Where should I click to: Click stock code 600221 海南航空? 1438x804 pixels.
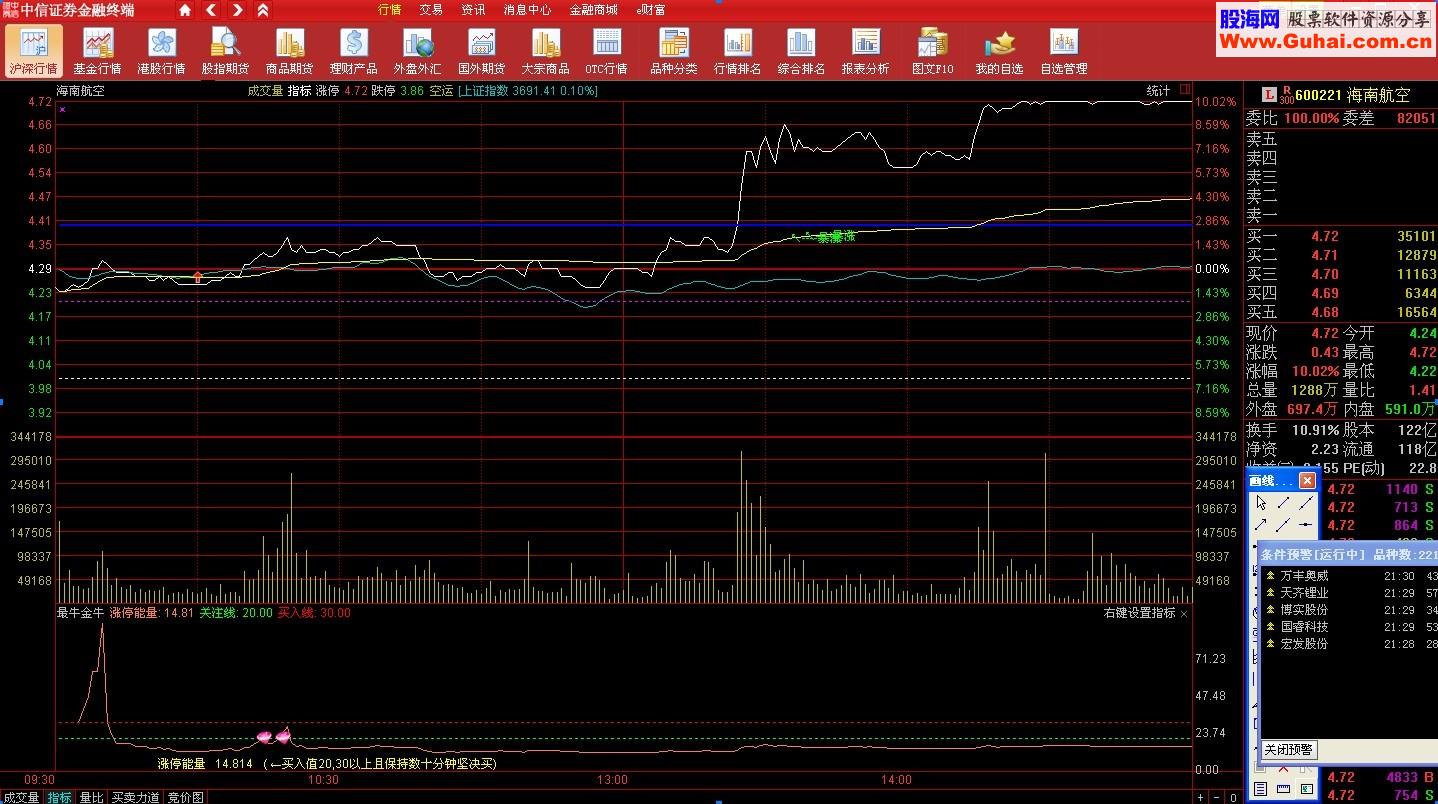click(x=1354, y=95)
